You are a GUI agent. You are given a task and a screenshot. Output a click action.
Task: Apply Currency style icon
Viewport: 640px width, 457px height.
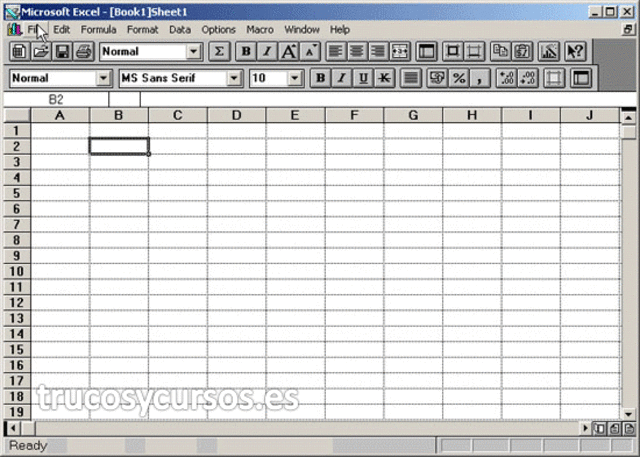[x=437, y=78]
